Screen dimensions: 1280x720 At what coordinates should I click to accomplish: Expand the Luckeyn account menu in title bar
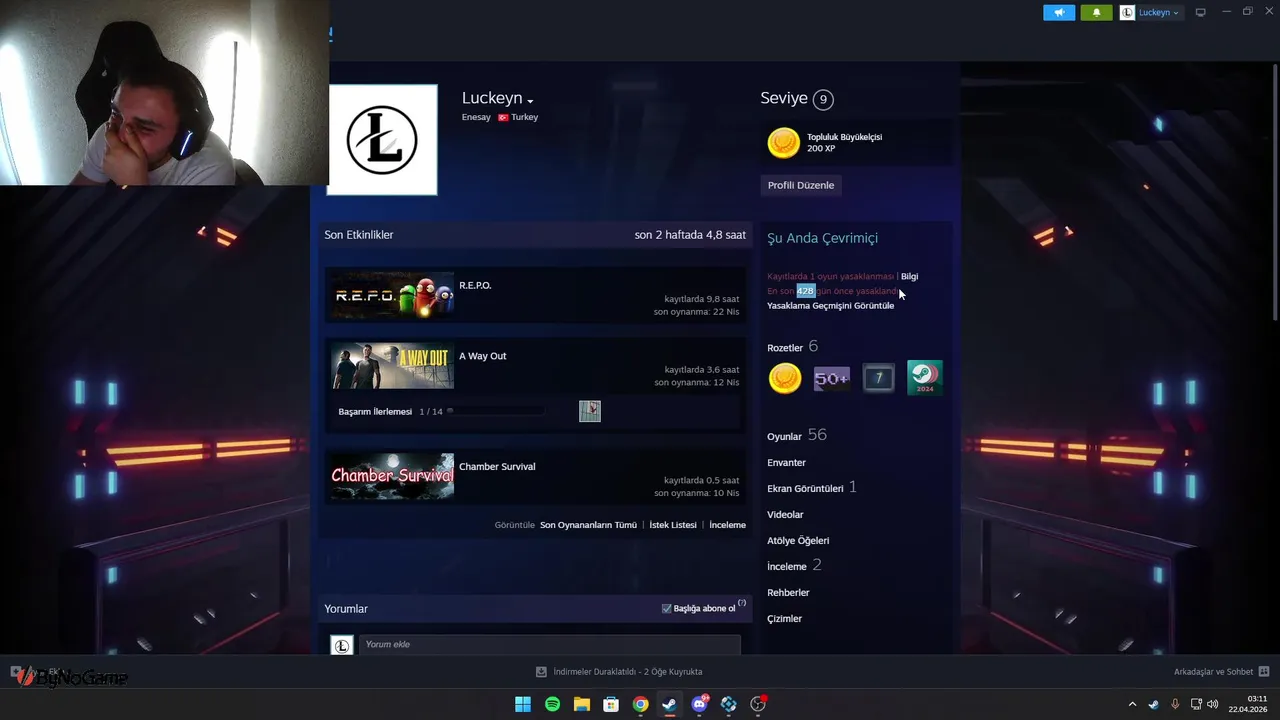pos(1151,12)
